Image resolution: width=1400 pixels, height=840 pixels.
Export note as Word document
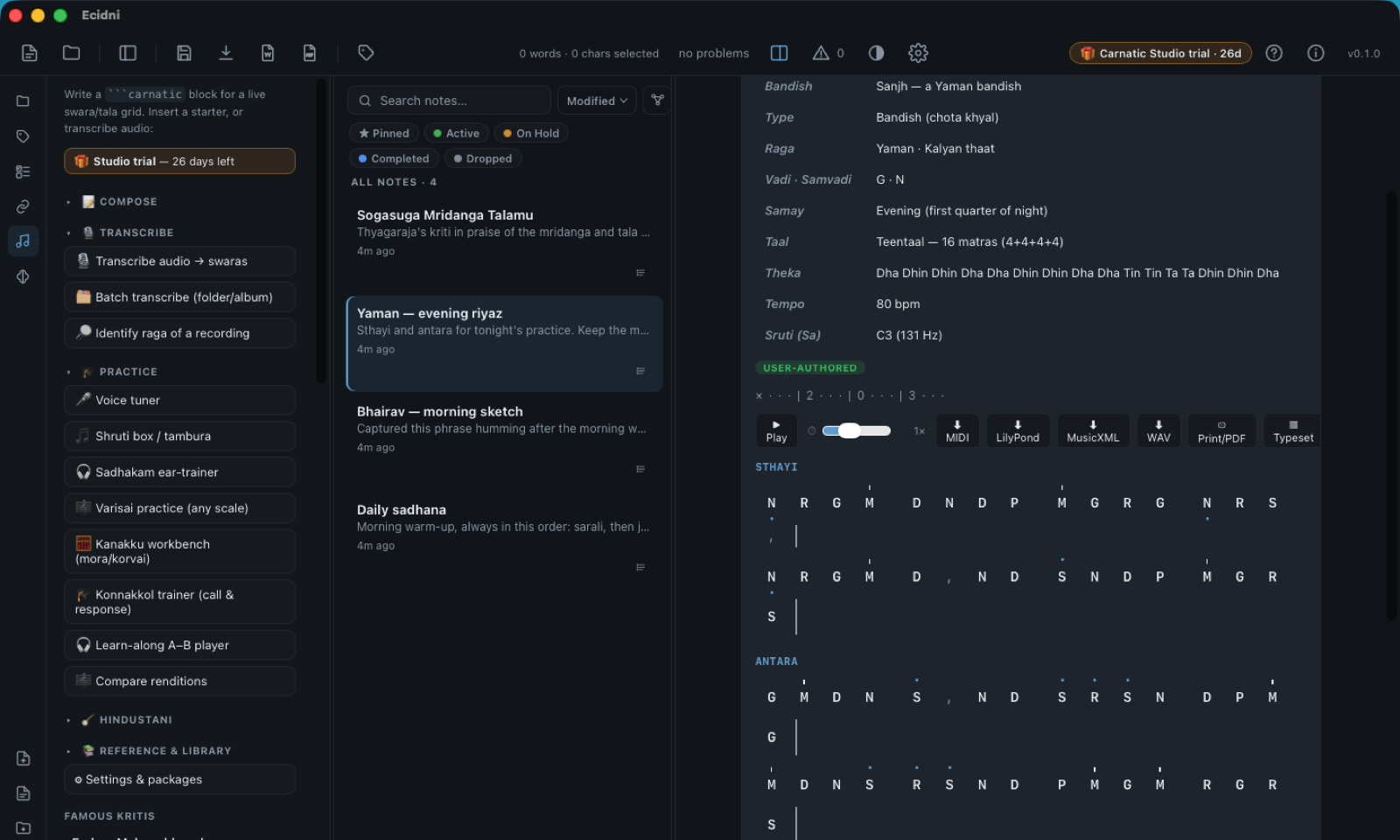268,53
